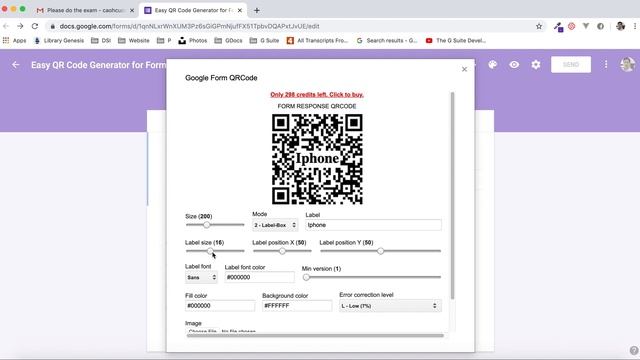Open the Label font dropdown 'Sans'

point(201,277)
